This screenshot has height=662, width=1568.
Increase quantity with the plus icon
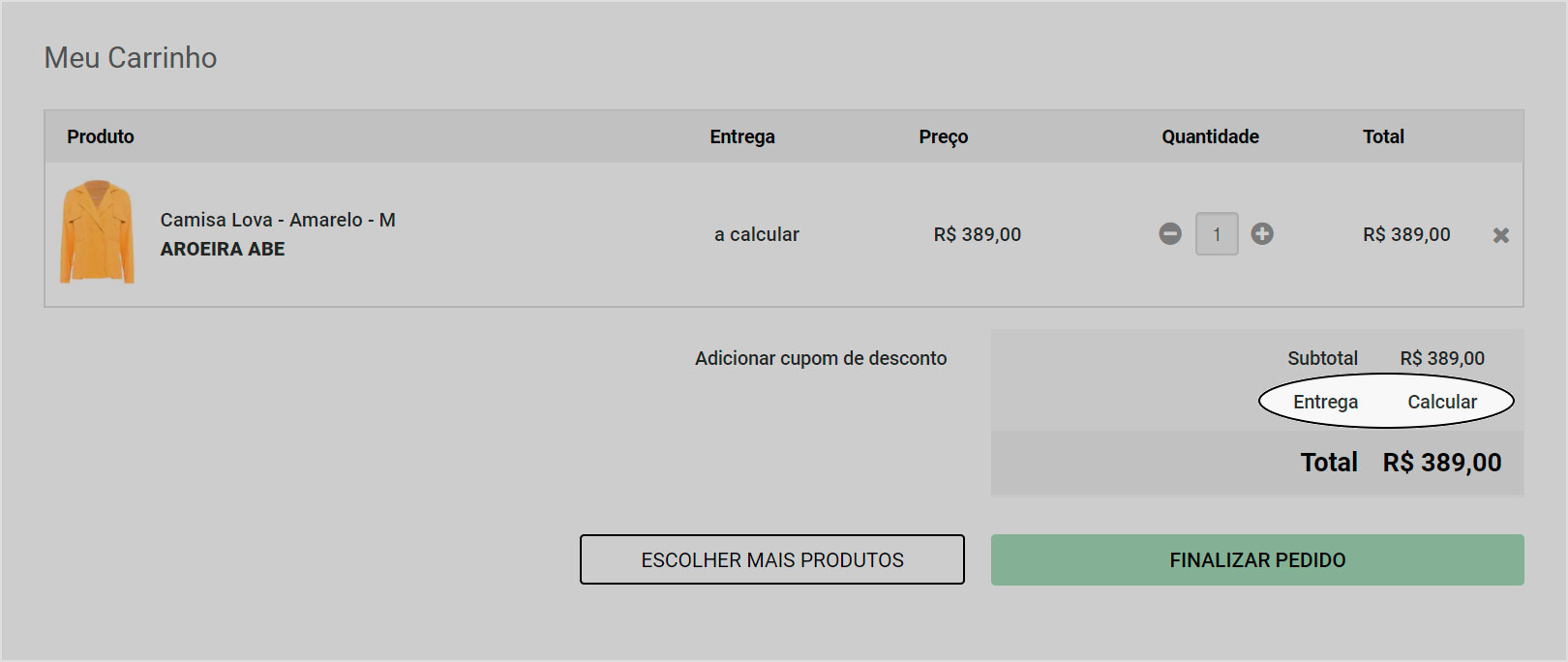click(x=1262, y=233)
